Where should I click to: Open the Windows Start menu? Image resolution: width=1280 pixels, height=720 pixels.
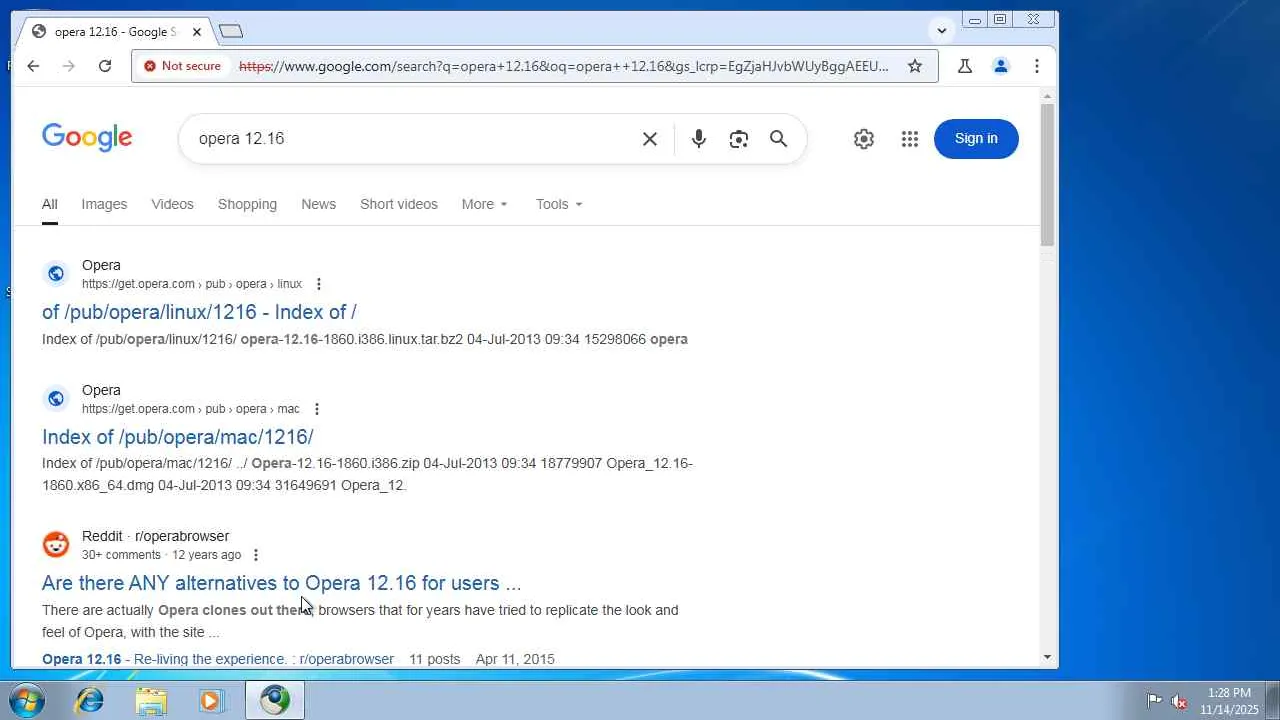click(26, 700)
